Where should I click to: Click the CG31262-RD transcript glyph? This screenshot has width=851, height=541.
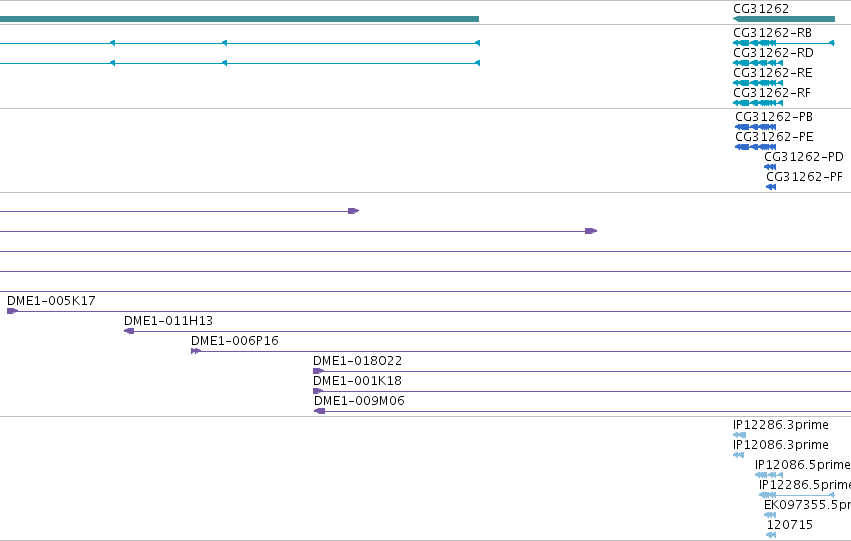pos(758,63)
